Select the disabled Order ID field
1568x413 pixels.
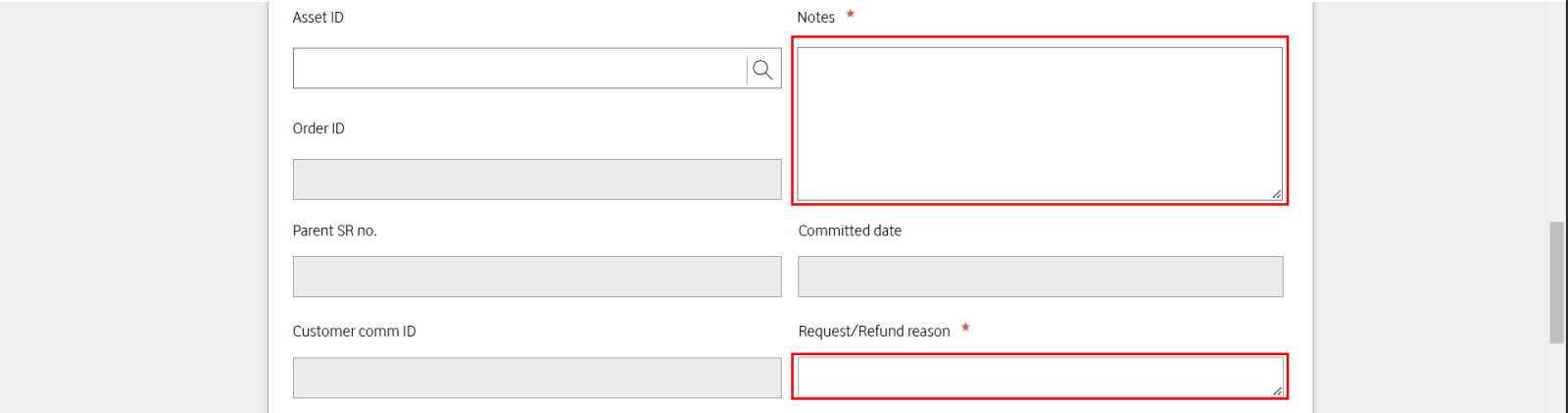(x=537, y=180)
